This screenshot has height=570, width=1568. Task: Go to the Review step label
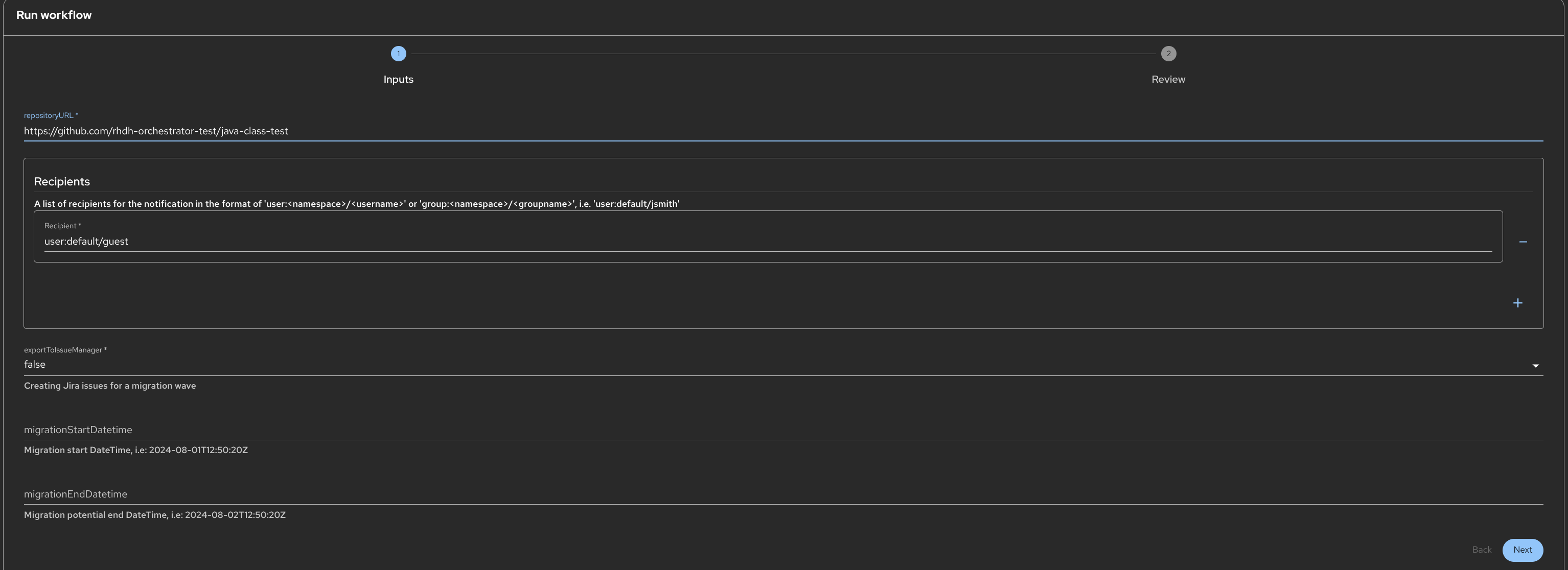point(1168,80)
